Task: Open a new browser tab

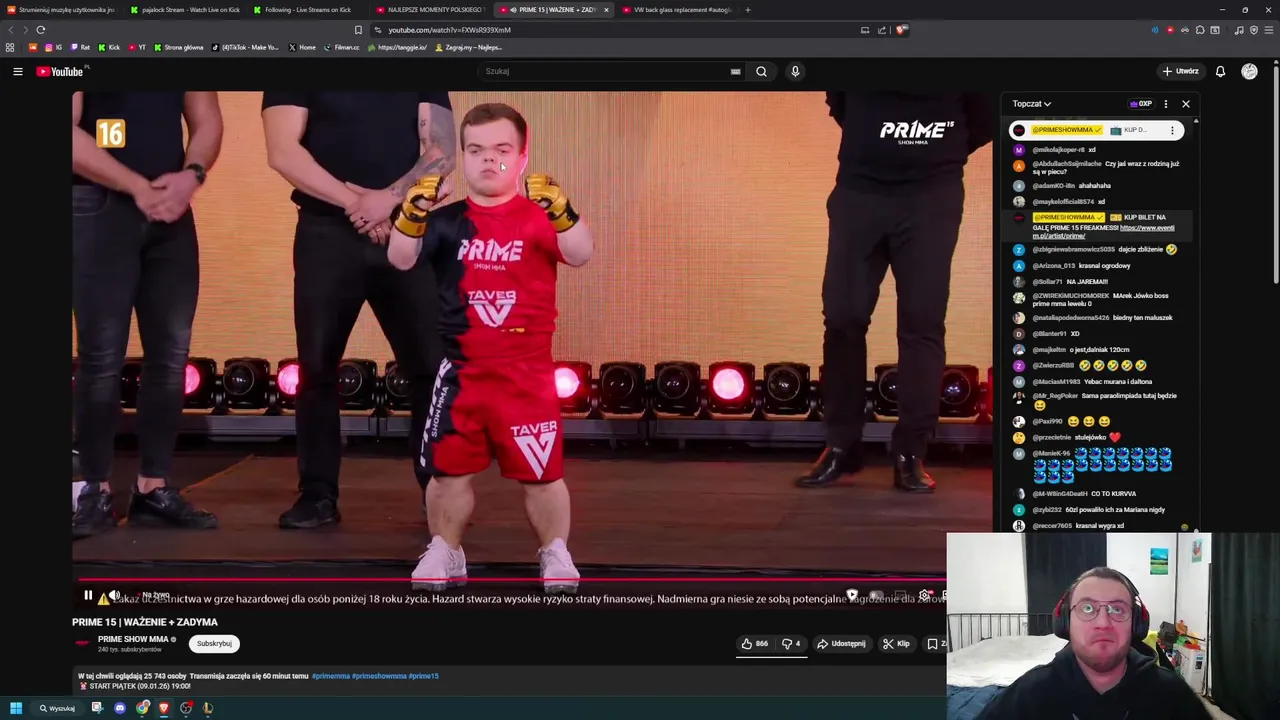Action: click(748, 10)
